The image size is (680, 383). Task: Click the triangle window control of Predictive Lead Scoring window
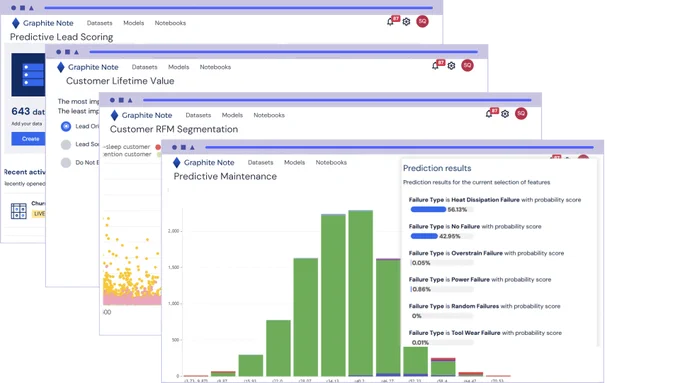pyautogui.click(x=31, y=8)
